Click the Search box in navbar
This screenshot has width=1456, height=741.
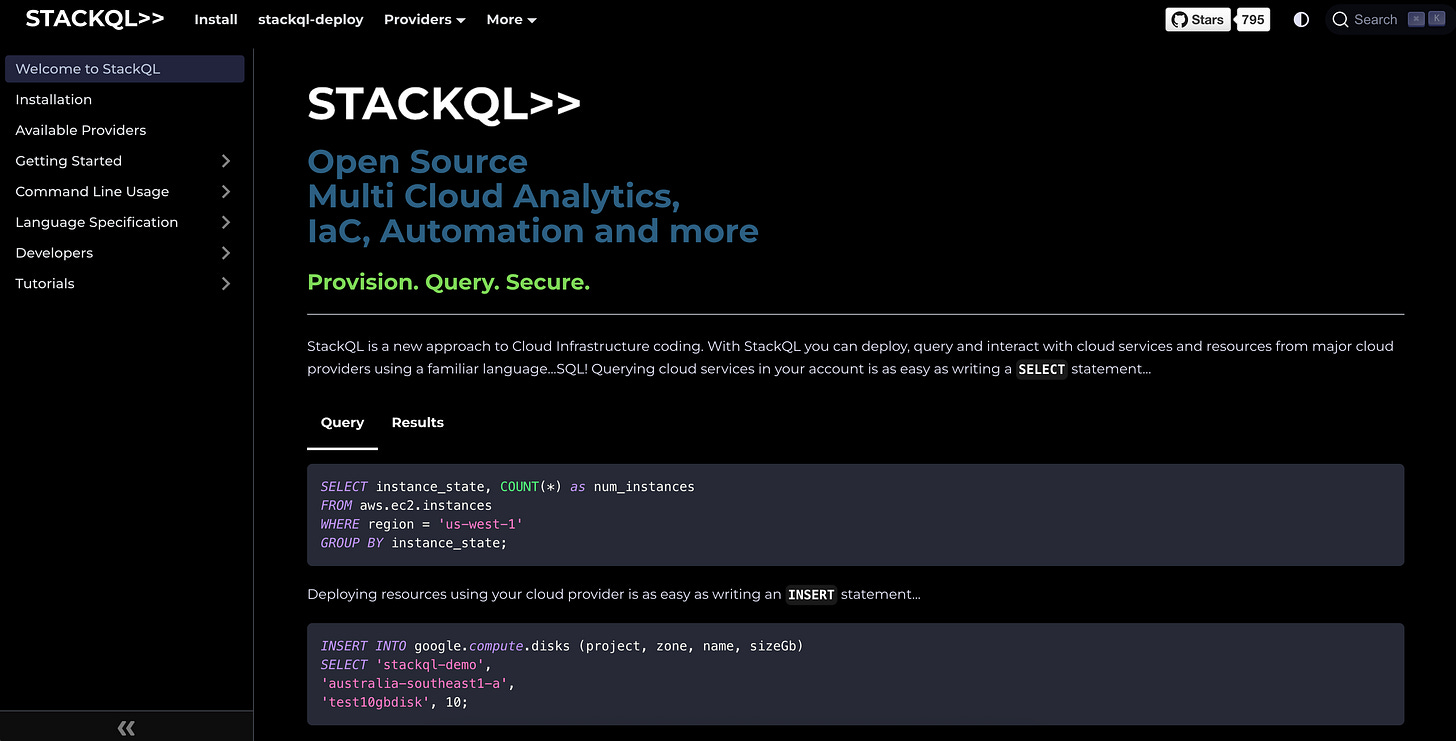click(x=1389, y=19)
